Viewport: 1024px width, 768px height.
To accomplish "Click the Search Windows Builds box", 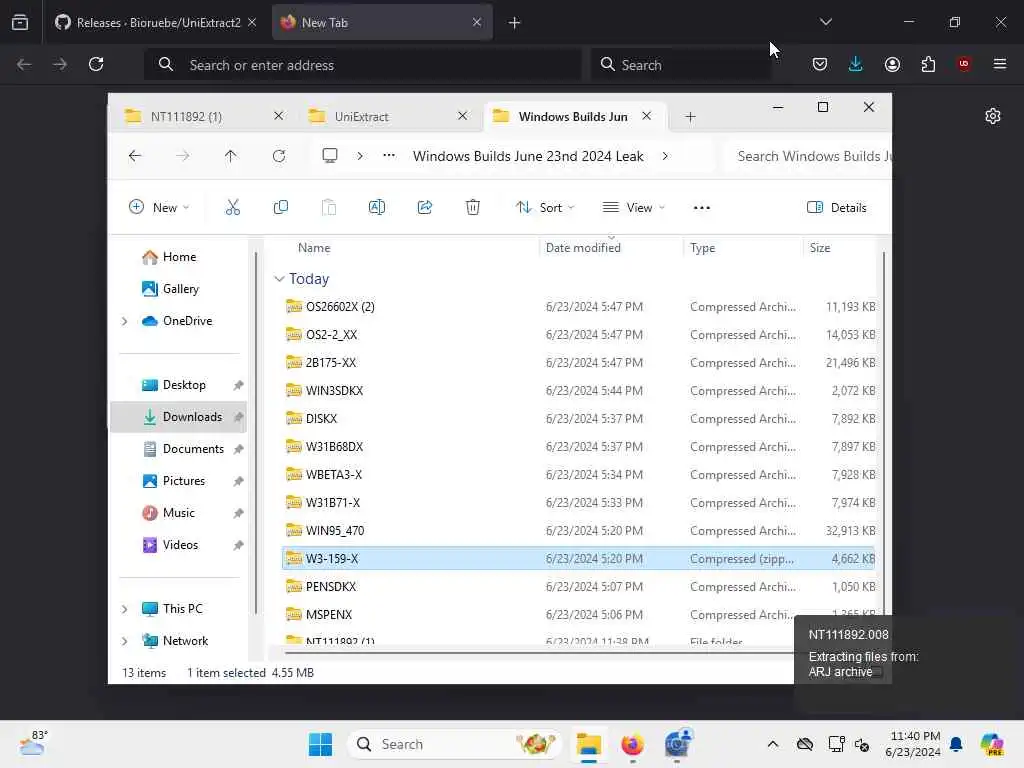I will [x=808, y=156].
